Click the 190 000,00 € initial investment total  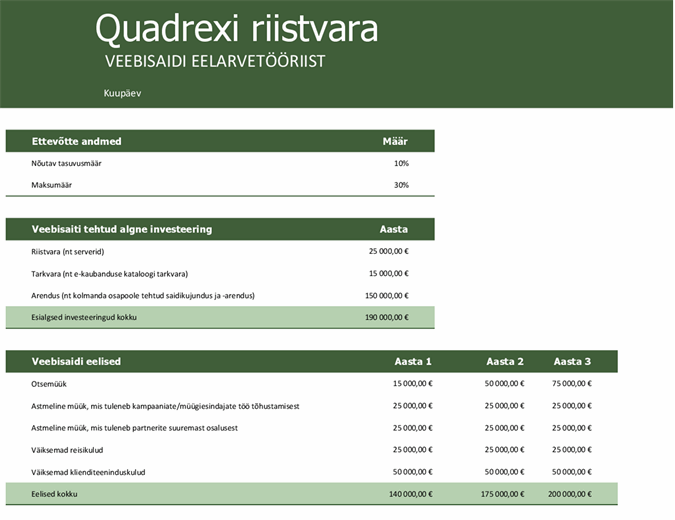386,317
